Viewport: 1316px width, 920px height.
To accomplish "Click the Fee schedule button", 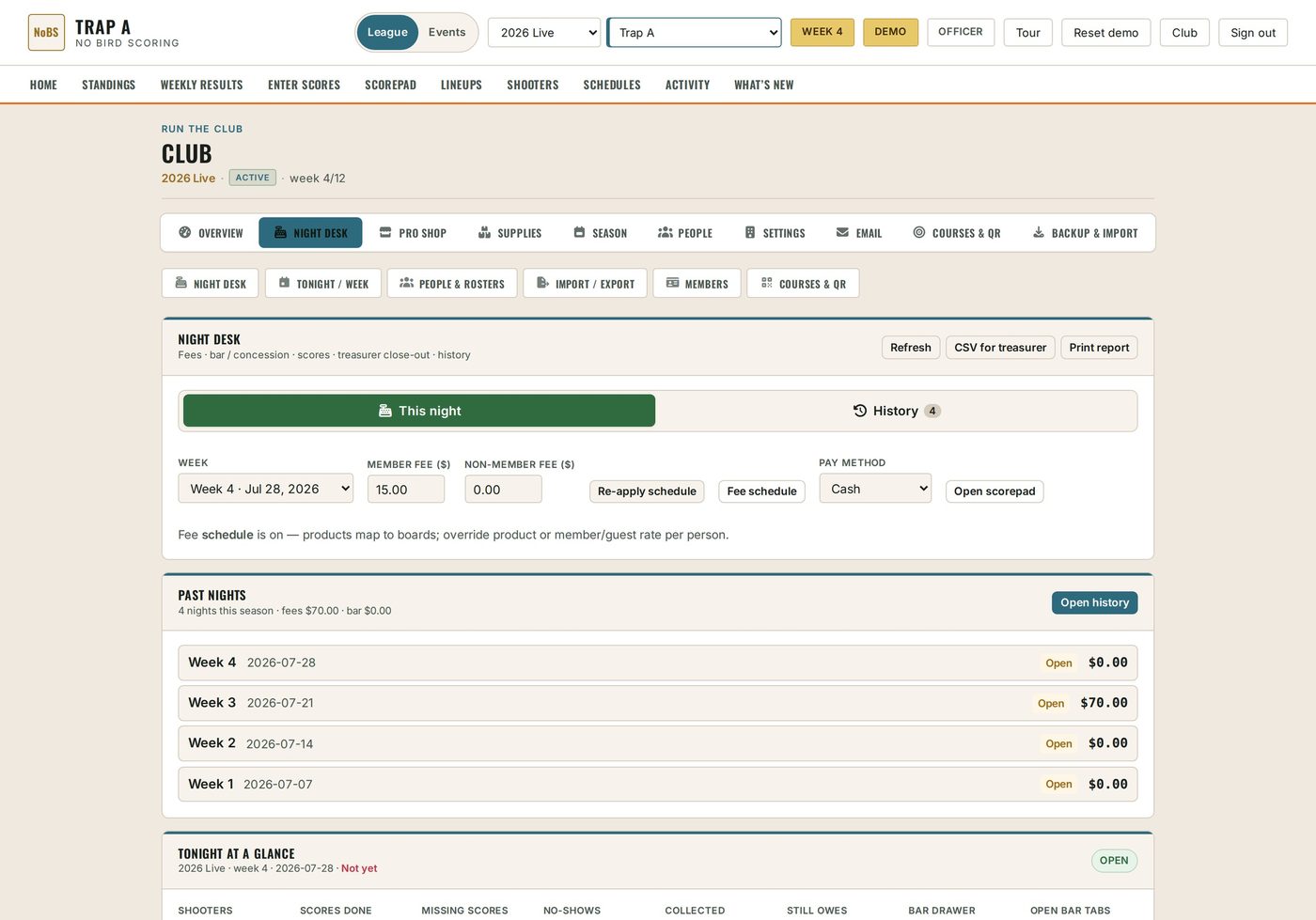I will tap(761, 491).
